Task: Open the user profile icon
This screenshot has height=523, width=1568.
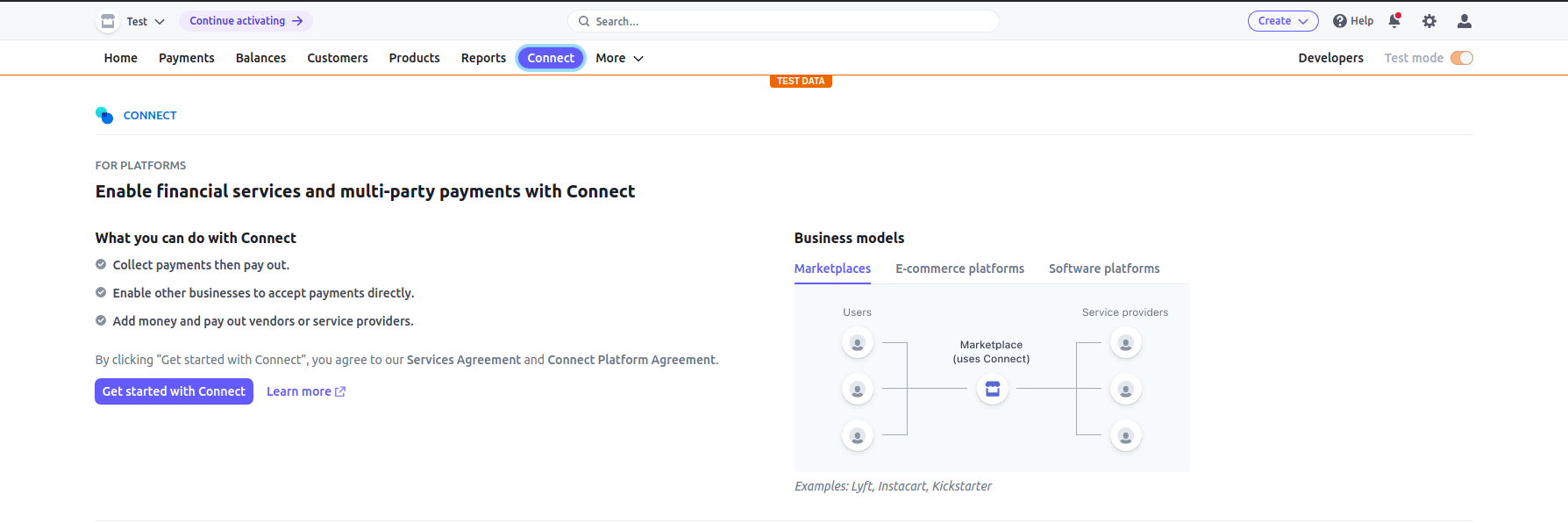Action: (1465, 21)
